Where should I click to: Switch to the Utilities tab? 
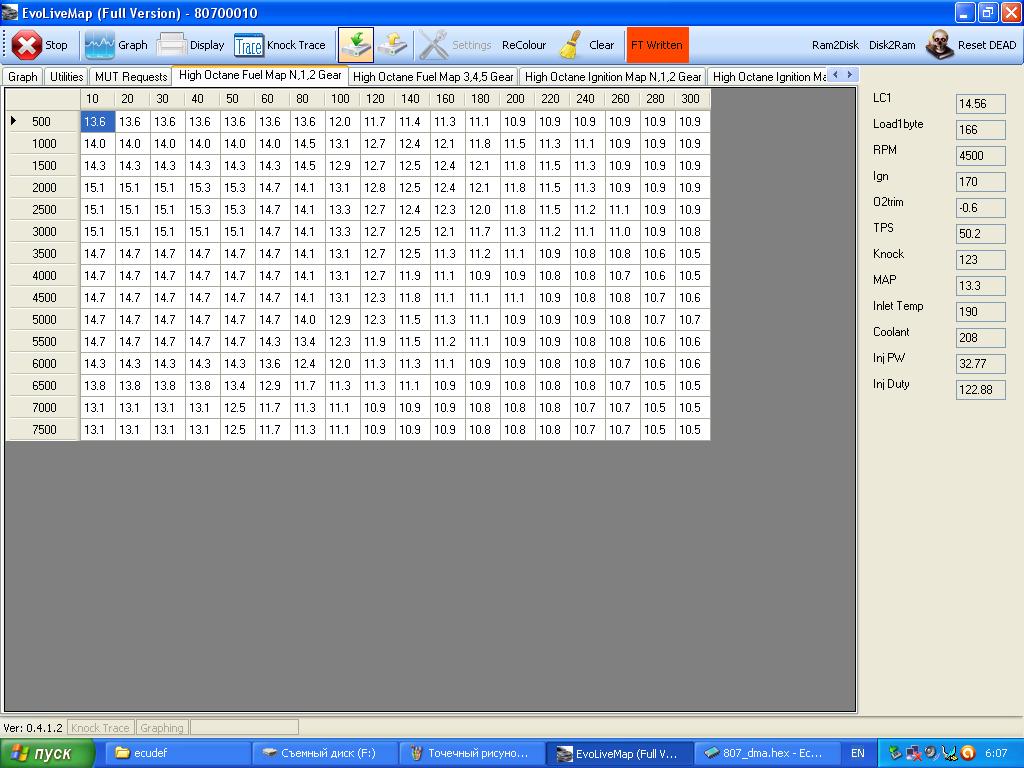point(67,77)
